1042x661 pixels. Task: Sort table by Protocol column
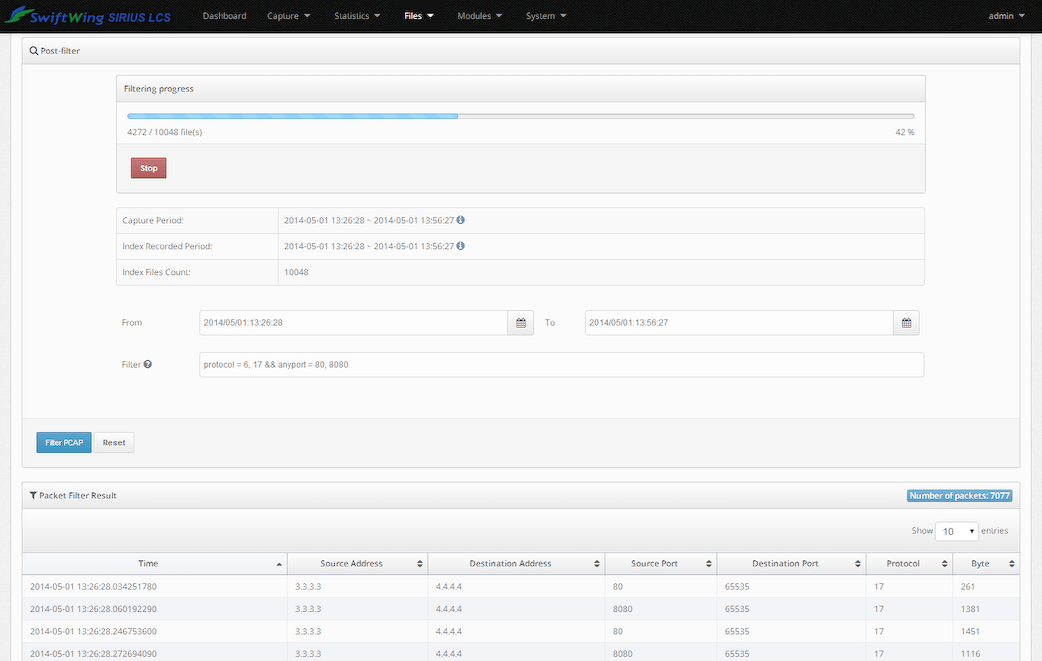909,563
